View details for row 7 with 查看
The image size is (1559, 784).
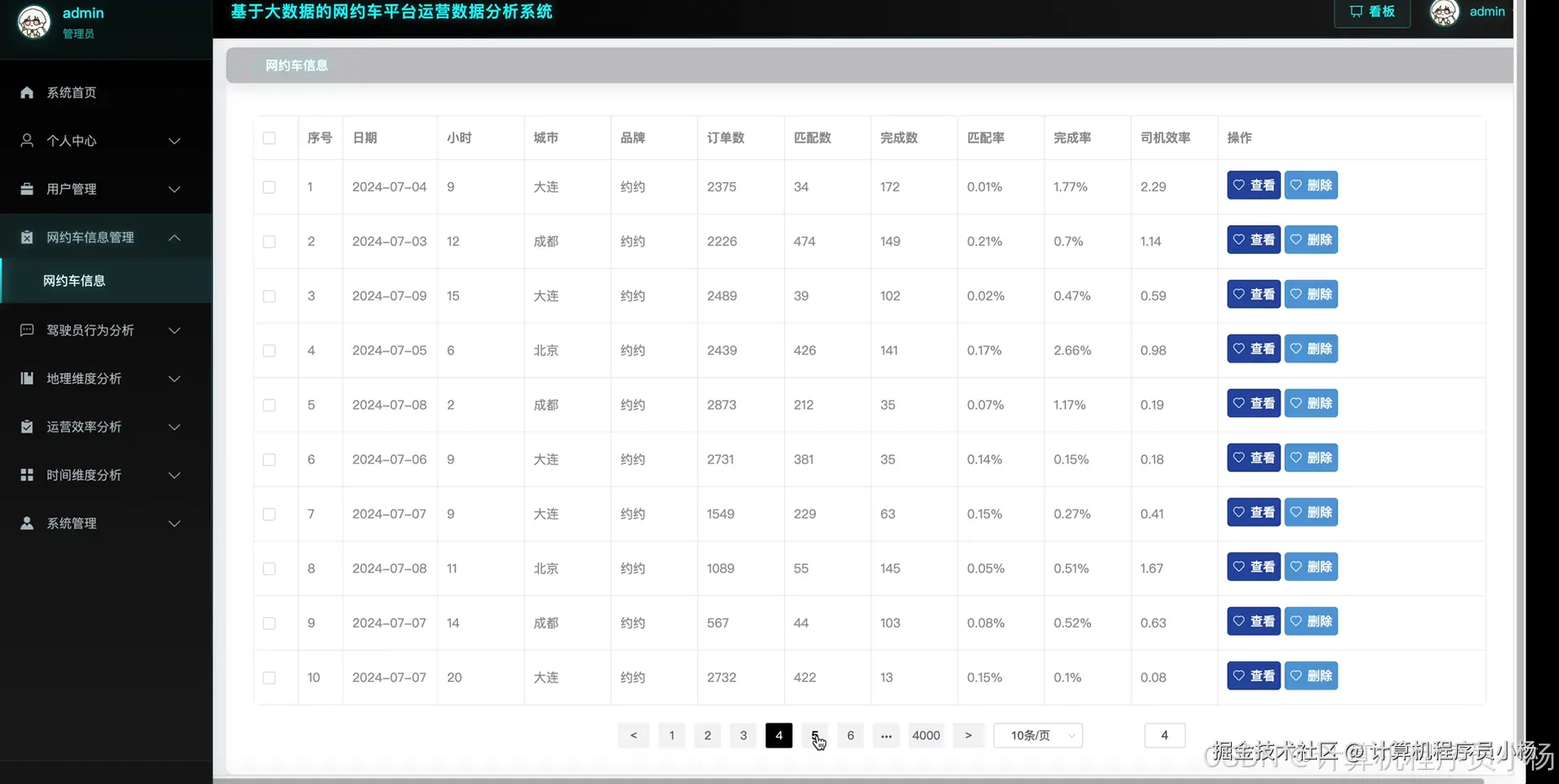pyautogui.click(x=1254, y=512)
